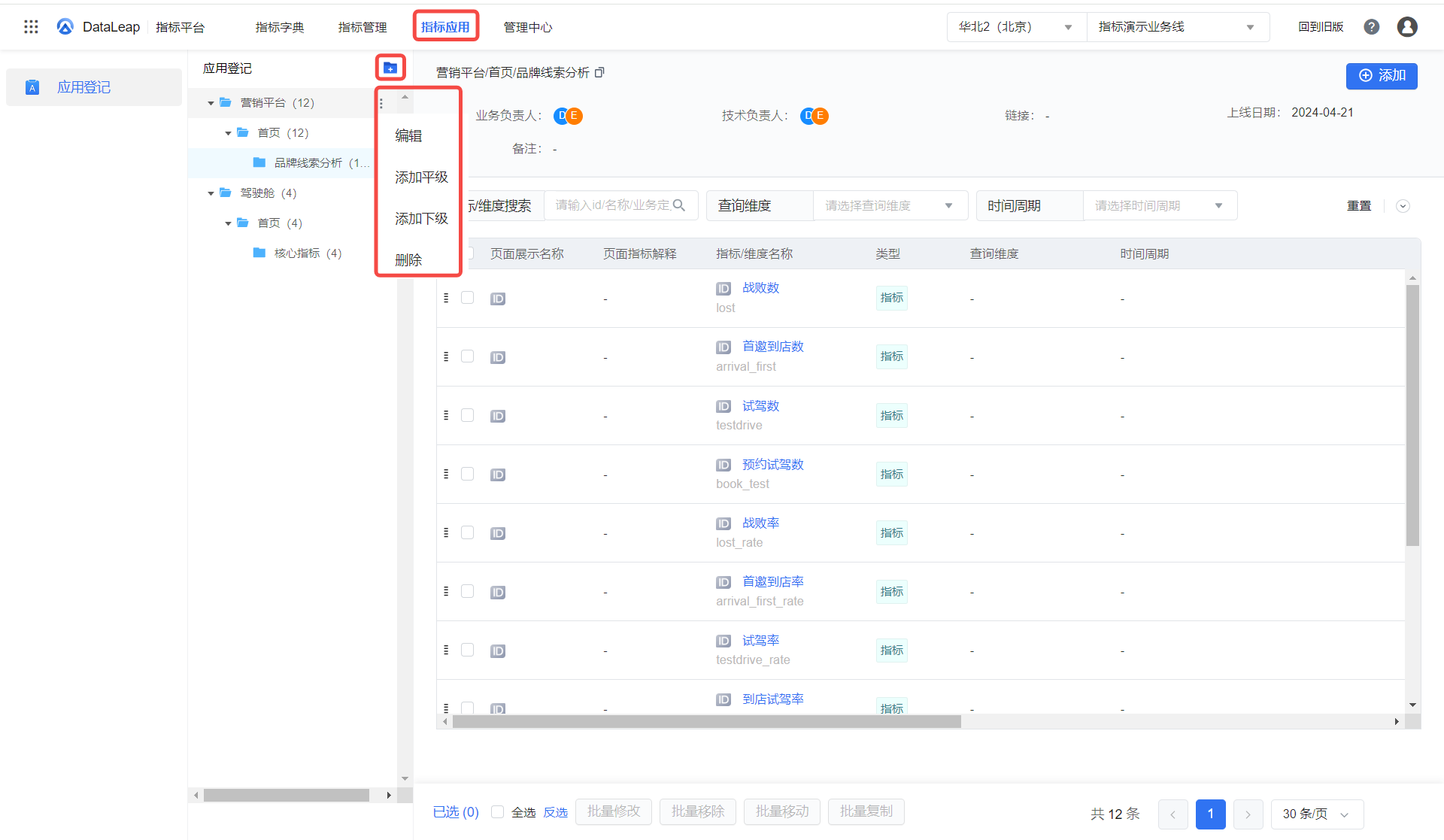Click the 反选 link

(x=556, y=812)
